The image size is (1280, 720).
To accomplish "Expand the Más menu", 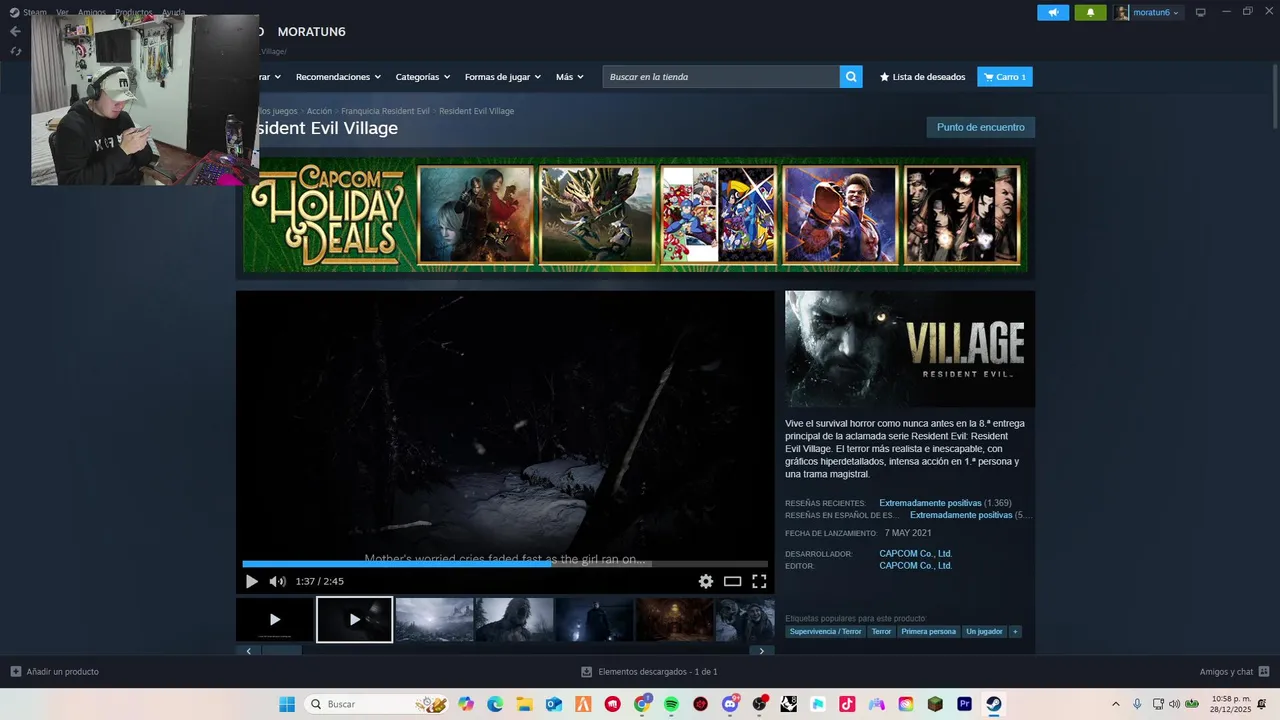I will pyautogui.click(x=571, y=77).
